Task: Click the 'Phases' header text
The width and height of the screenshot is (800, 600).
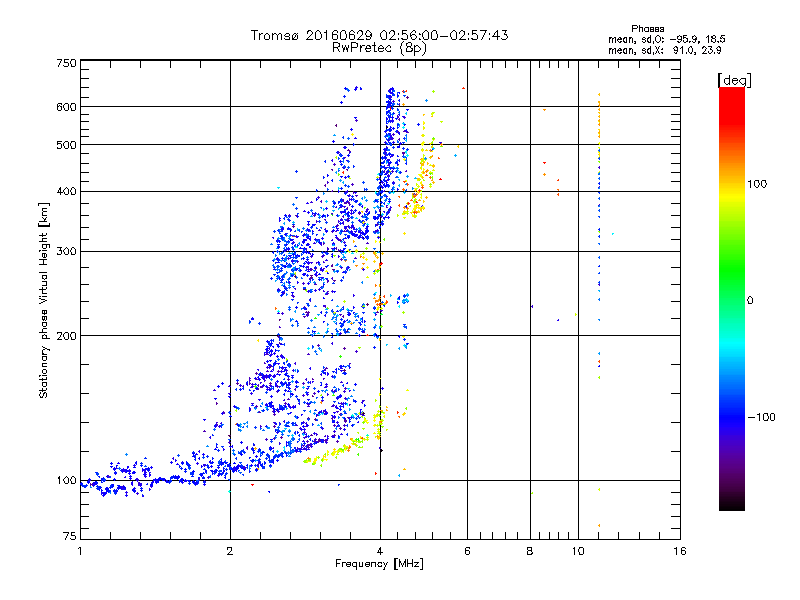Action: (647, 29)
